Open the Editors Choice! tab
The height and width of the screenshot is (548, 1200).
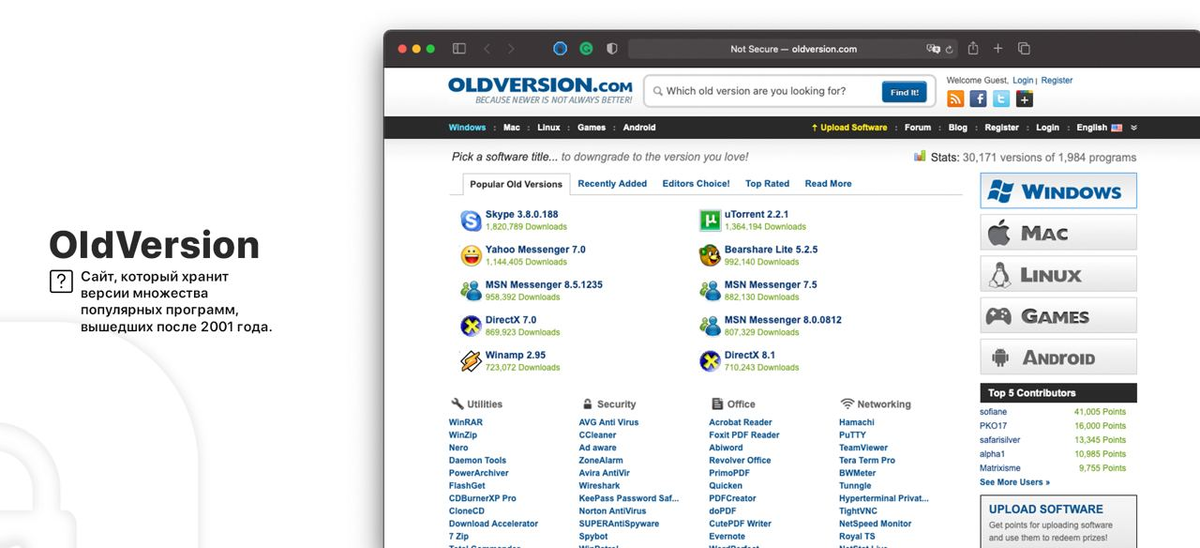[x=696, y=184]
